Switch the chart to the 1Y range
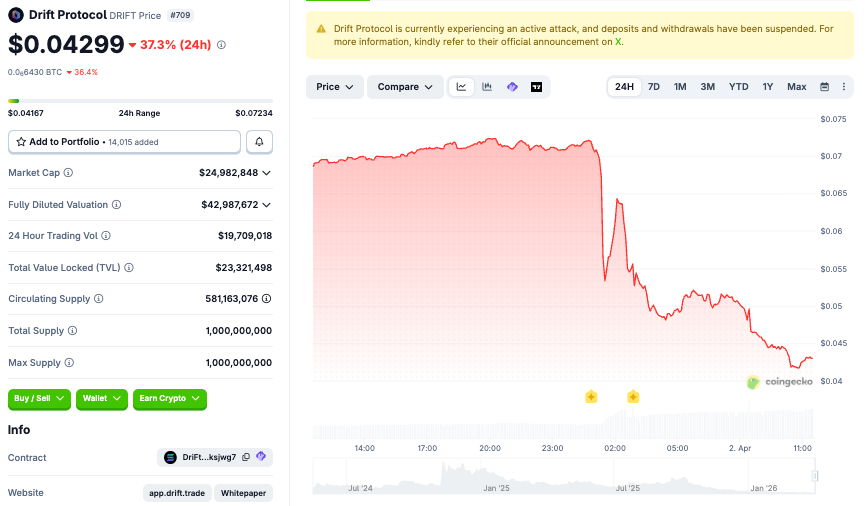 [768, 87]
